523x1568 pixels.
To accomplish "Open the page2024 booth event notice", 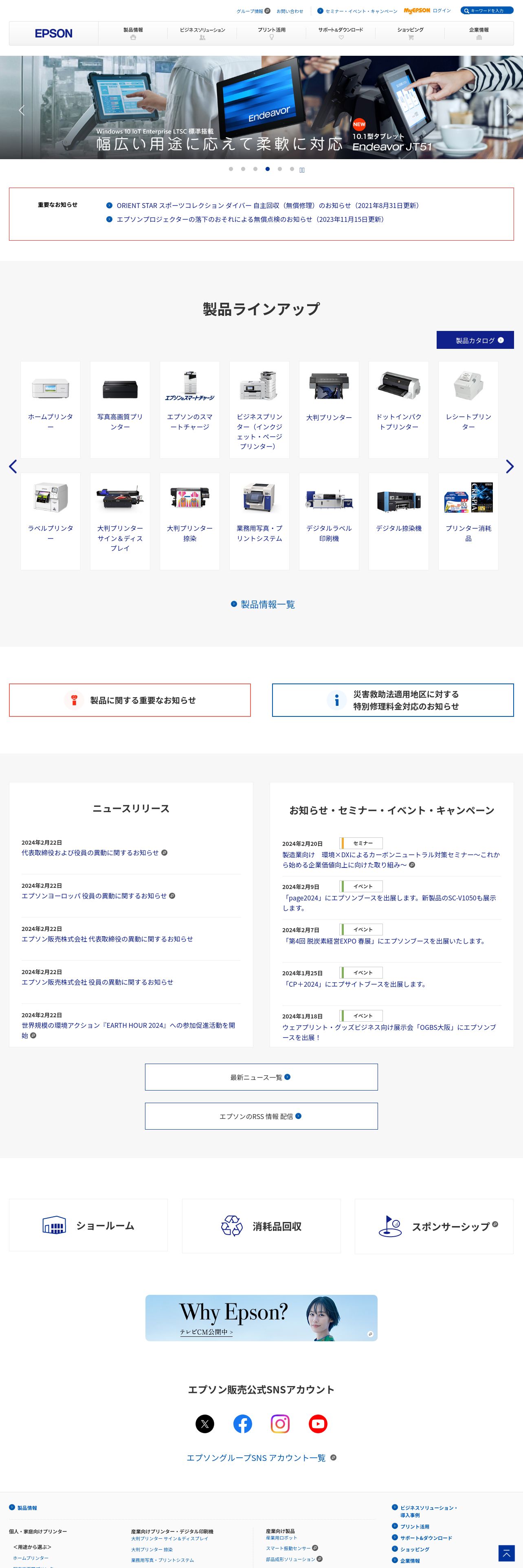I will pyautogui.click(x=389, y=903).
